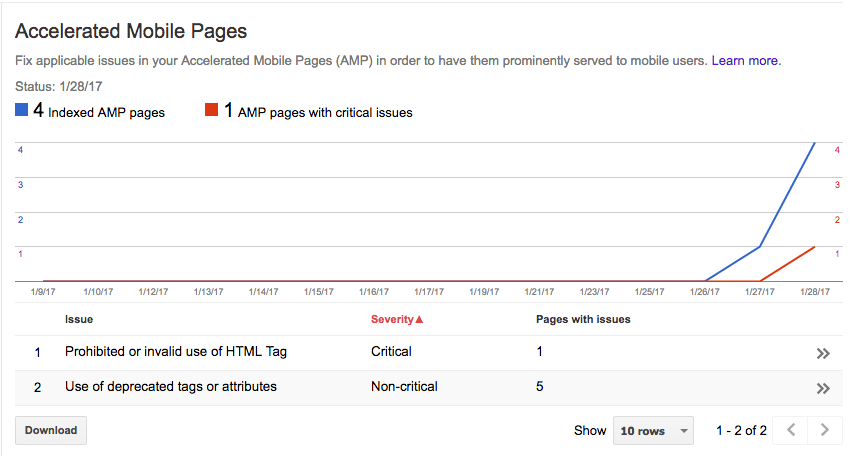Click the 1/9/17 date label on chart
The image size is (858, 471).
[x=43, y=292]
